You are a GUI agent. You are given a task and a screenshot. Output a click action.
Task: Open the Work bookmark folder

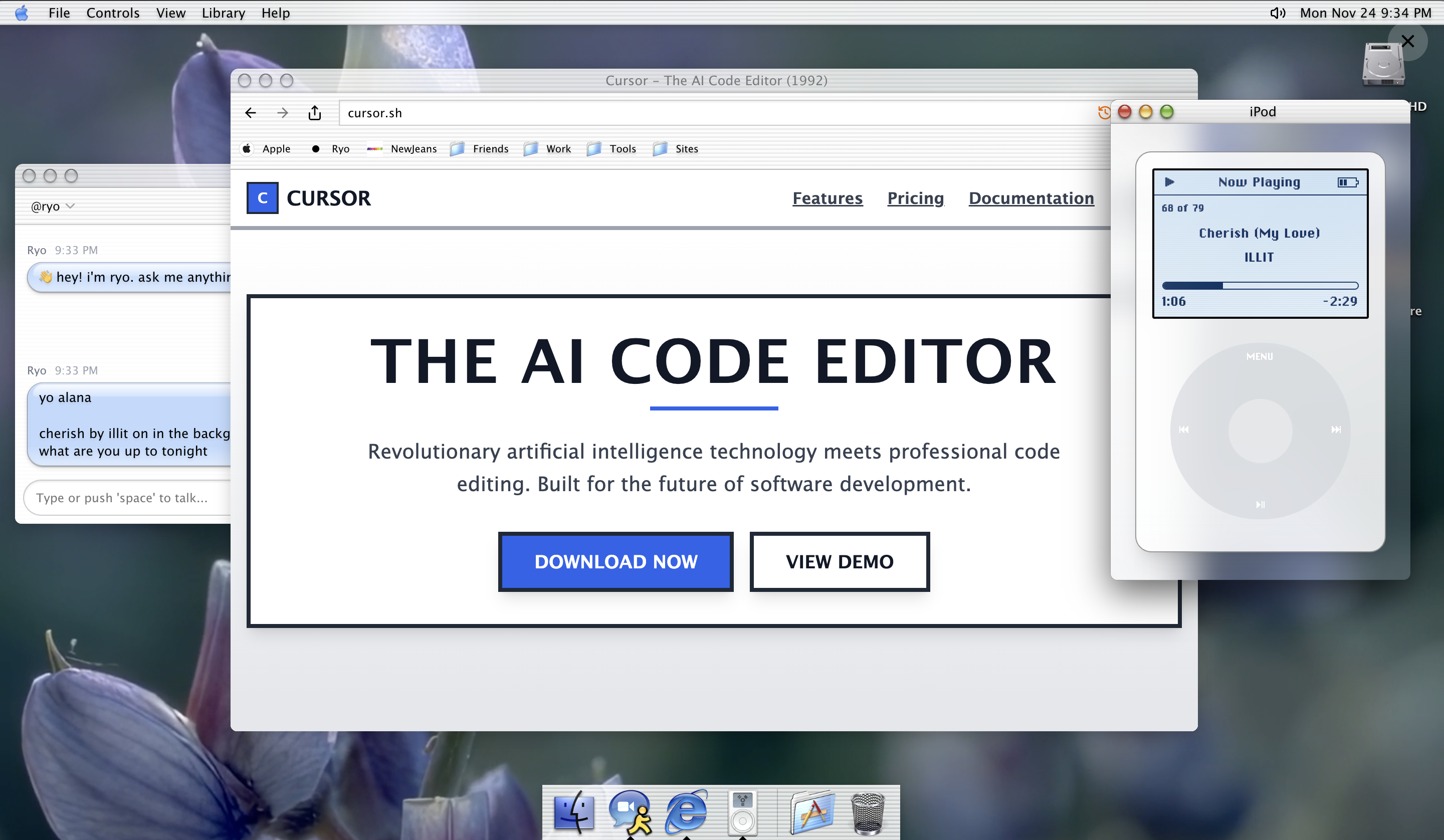548,149
